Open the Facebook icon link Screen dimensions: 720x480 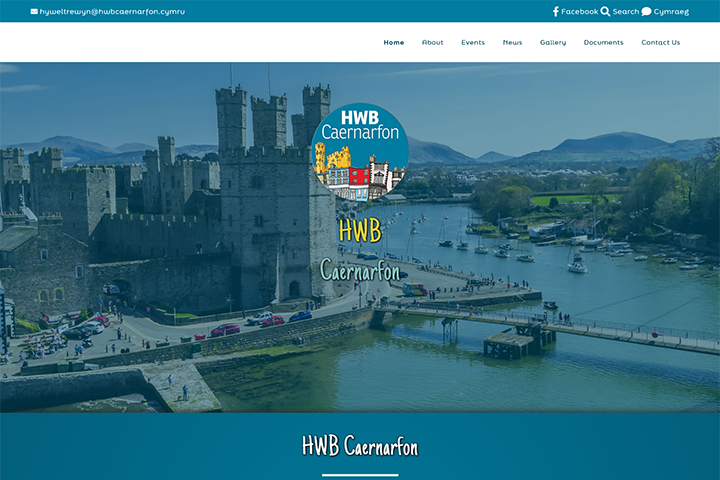tap(556, 11)
